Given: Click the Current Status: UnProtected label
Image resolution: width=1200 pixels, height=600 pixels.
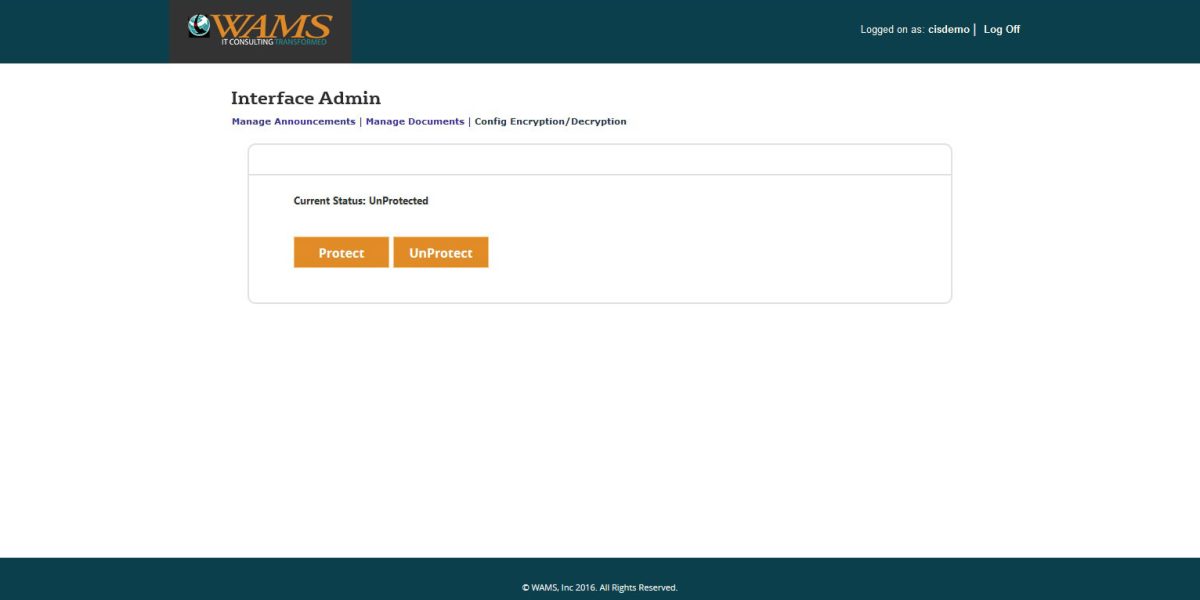Looking at the screenshot, I should [x=360, y=200].
